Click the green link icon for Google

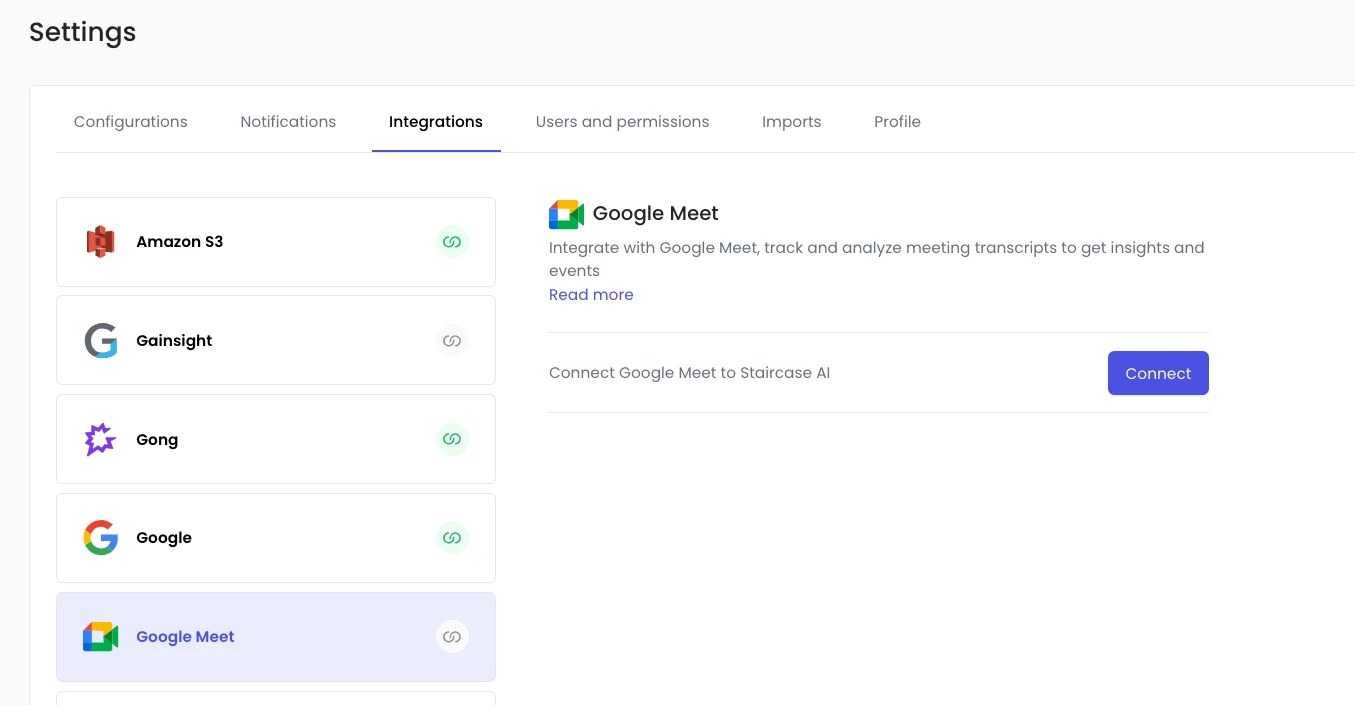coord(452,538)
